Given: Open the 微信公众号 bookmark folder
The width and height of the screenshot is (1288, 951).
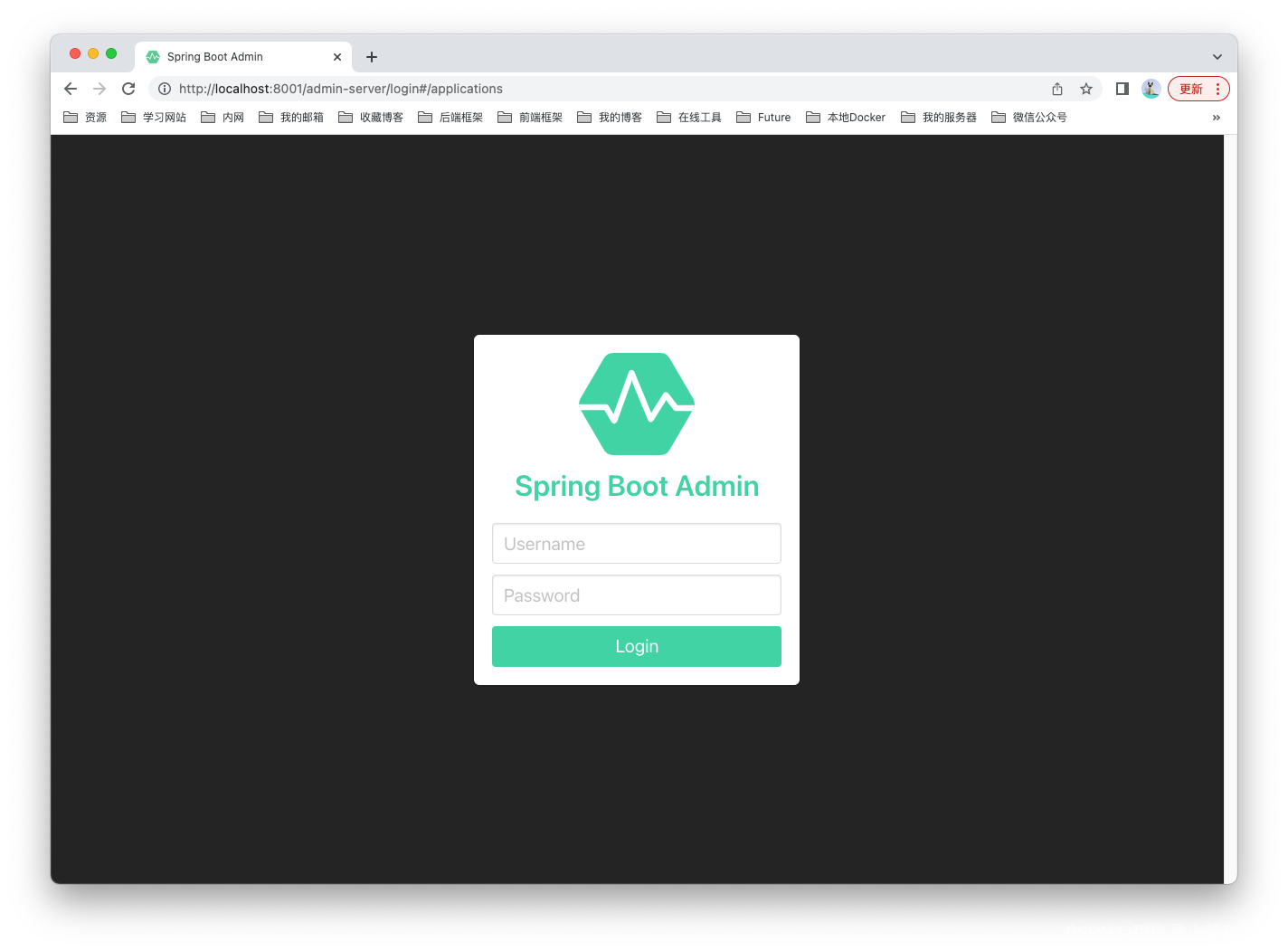Looking at the screenshot, I should (x=1029, y=118).
